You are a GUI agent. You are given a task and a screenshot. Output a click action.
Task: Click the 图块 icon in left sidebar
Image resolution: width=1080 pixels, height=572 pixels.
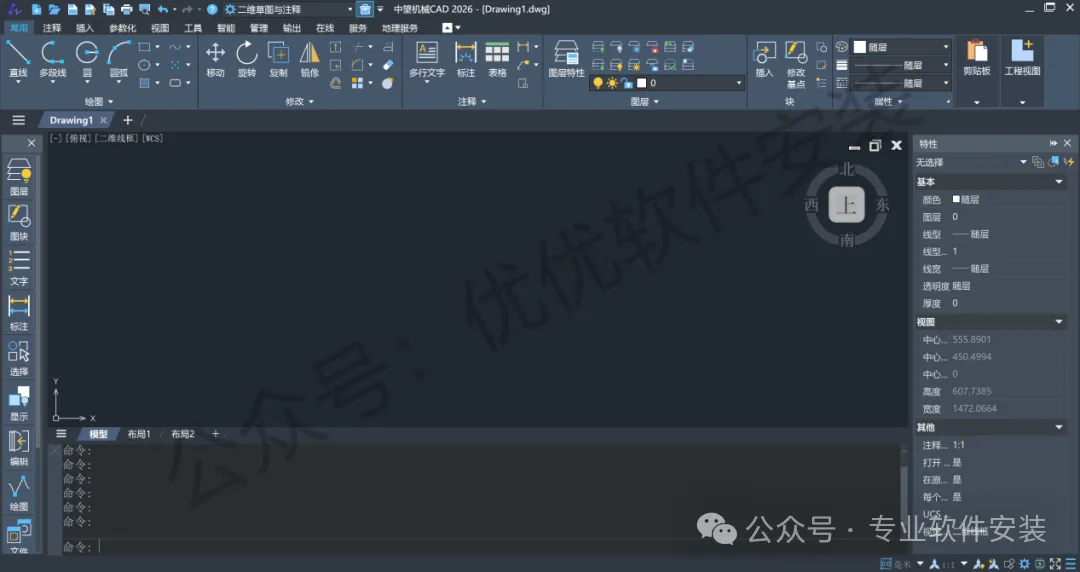click(19, 222)
